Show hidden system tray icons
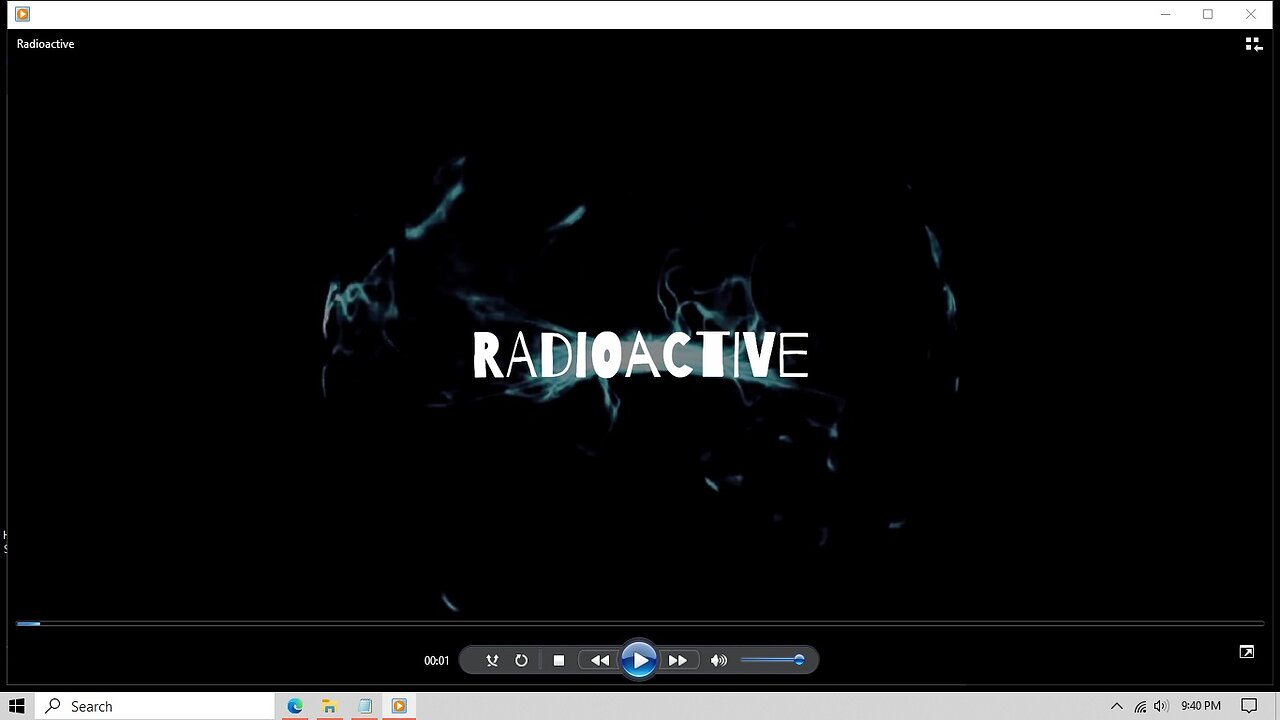 (x=1117, y=706)
